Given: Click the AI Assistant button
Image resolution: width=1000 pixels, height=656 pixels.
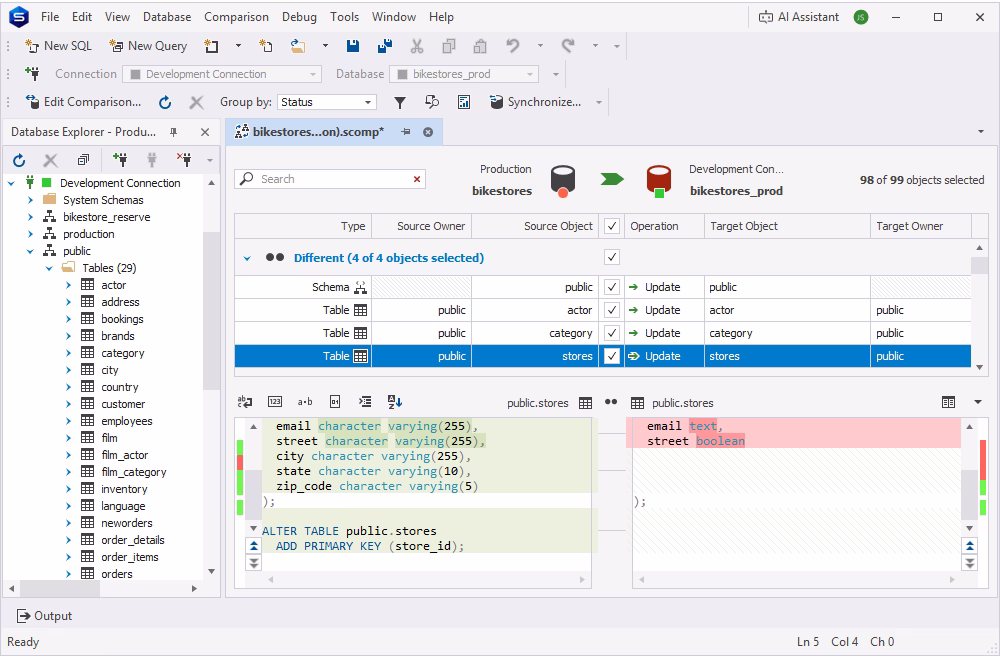Looking at the screenshot, I should [x=798, y=17].
